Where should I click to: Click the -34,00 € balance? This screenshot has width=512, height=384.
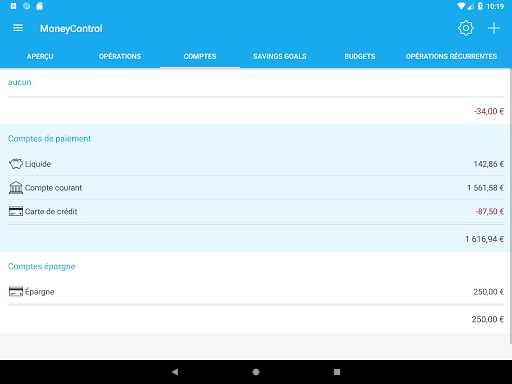[489, 111]
